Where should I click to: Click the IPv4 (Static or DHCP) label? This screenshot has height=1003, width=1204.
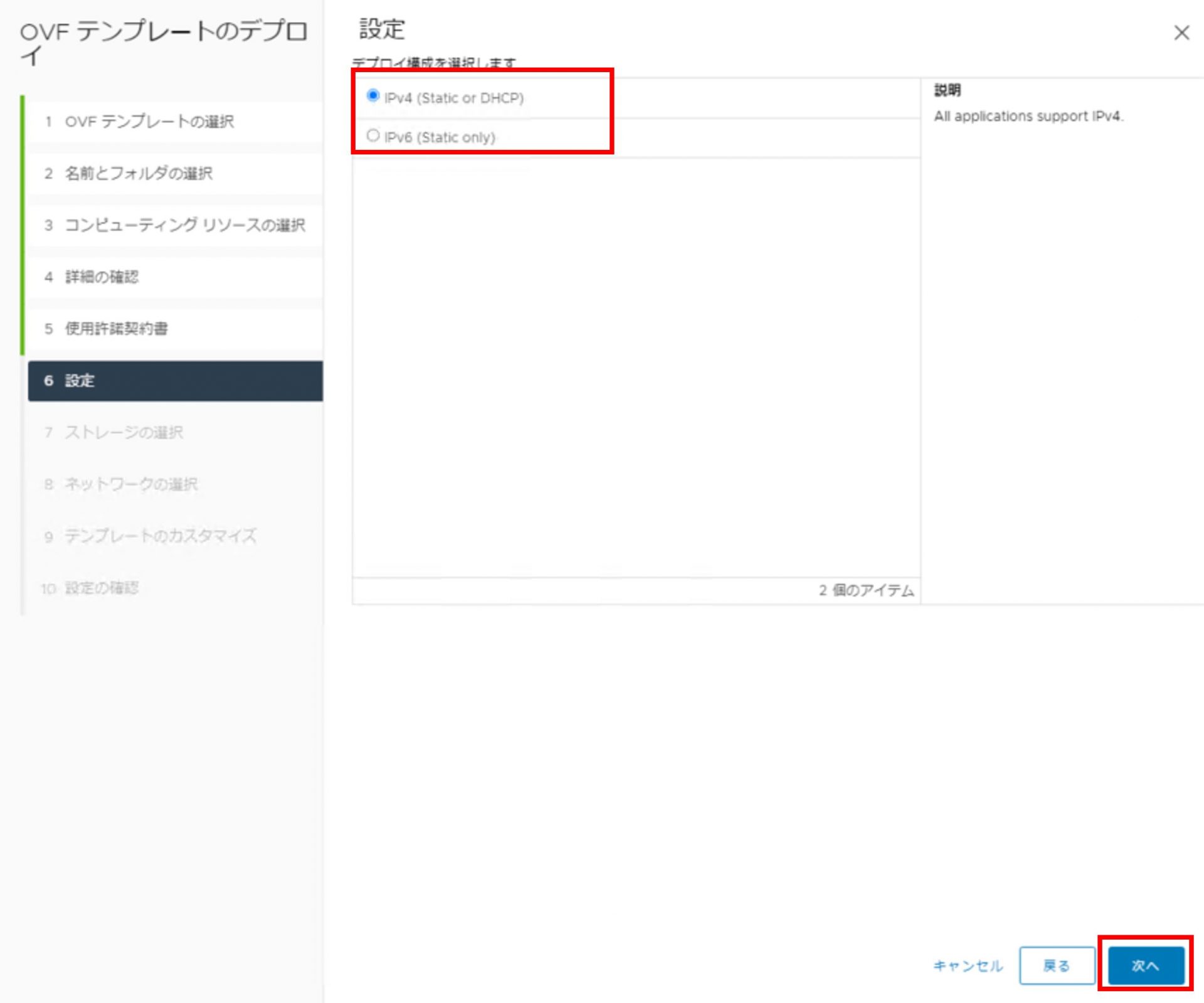click(x=453, y=98)
